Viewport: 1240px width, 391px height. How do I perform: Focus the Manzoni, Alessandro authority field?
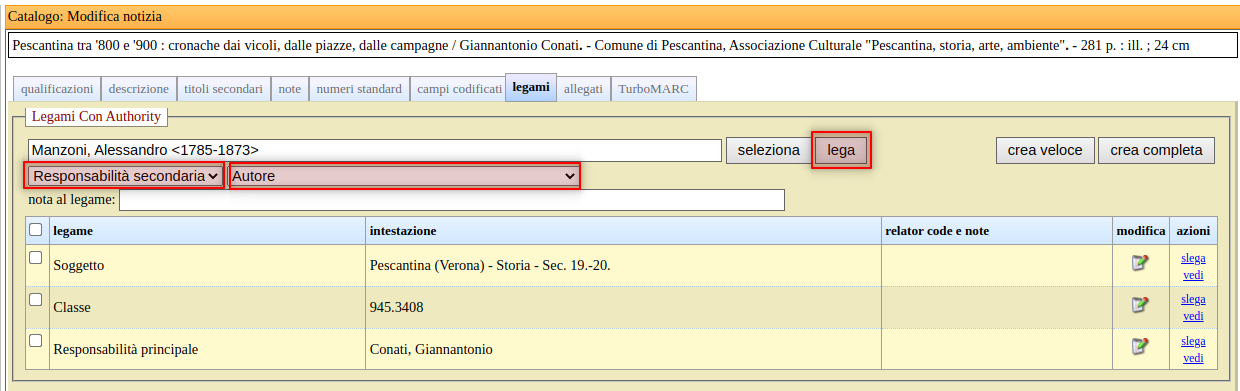pos(375,150)
